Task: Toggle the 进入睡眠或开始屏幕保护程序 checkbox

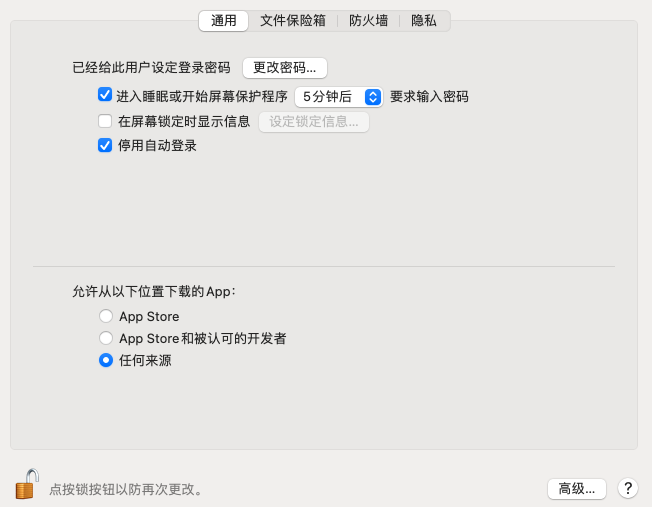Action: [105, 96]
